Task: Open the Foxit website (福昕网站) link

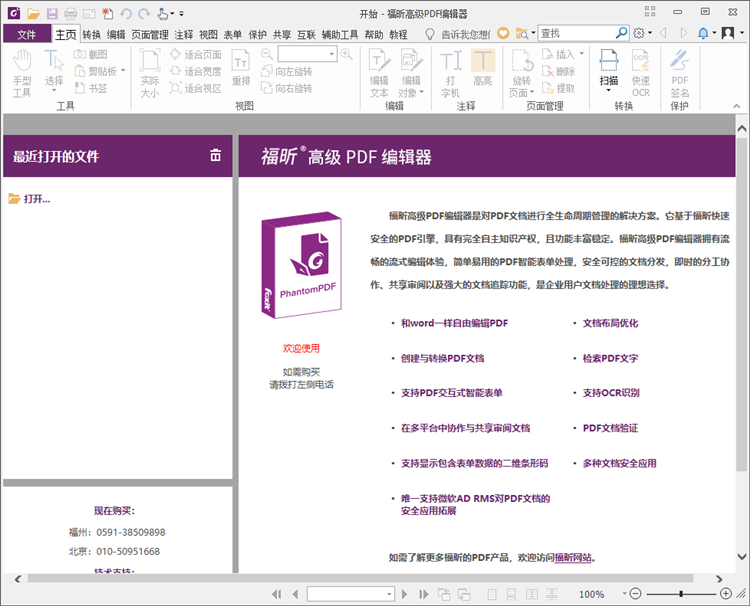Action: [x=573, y=558]
